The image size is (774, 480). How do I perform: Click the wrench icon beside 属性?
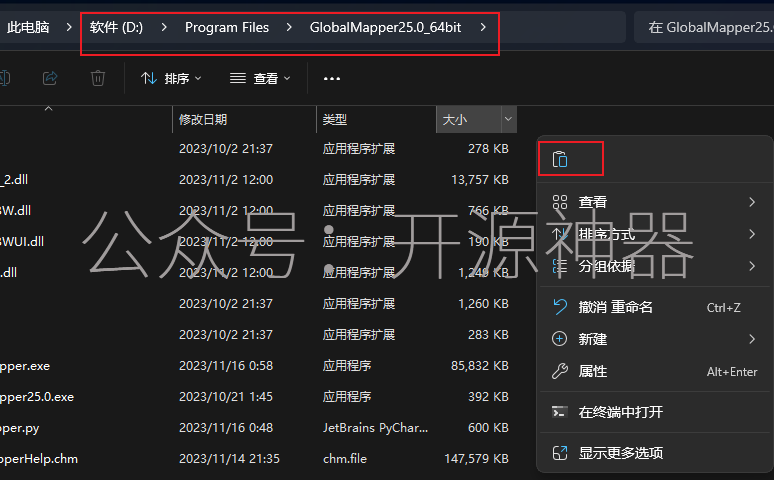pos(559,371)
